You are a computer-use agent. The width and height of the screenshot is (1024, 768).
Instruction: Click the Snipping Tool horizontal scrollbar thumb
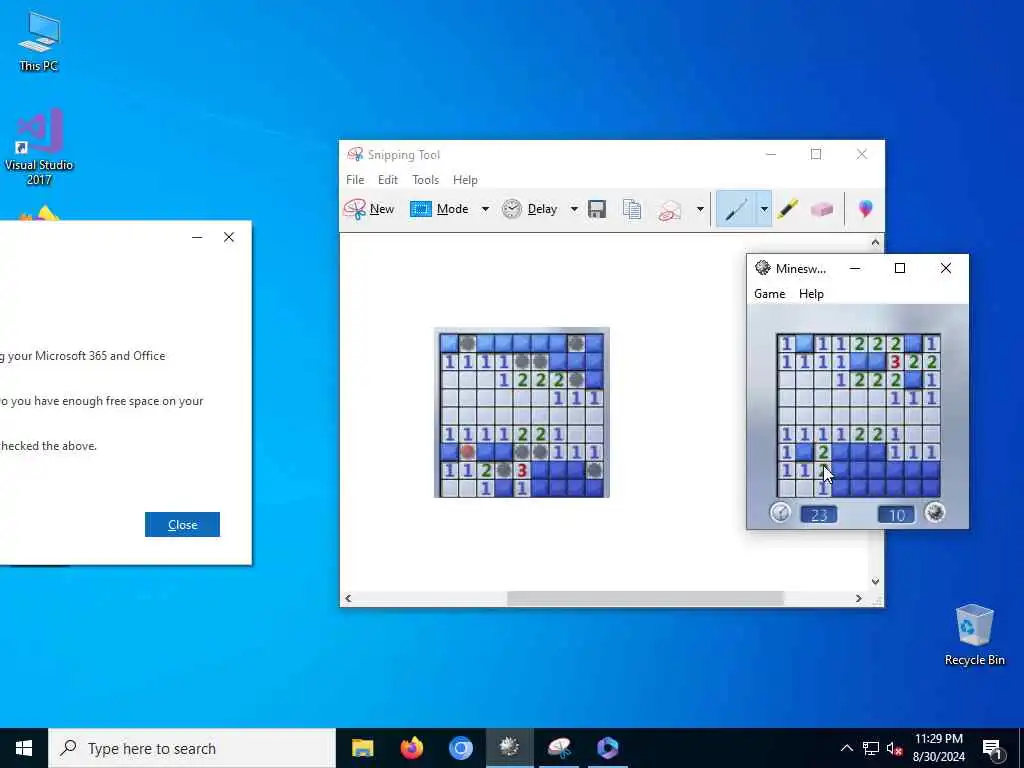pyautogui.click(x=645, y=598)
